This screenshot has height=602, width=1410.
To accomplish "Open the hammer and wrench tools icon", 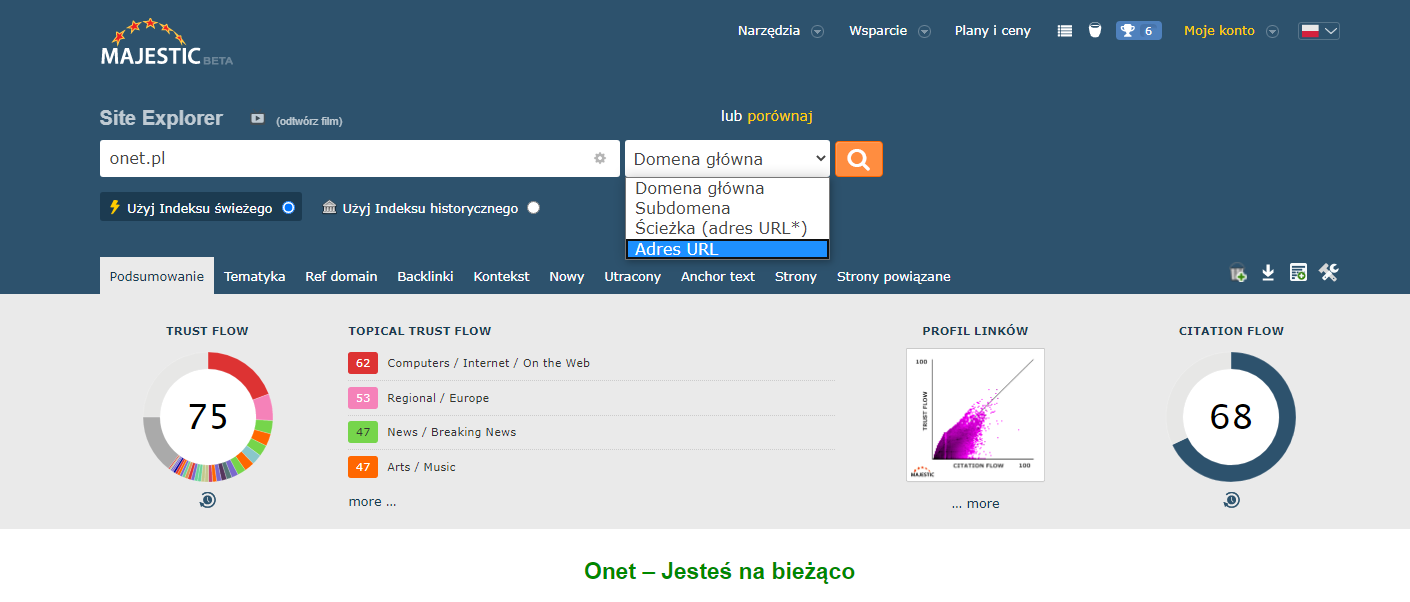I will tap(1328, 272).
